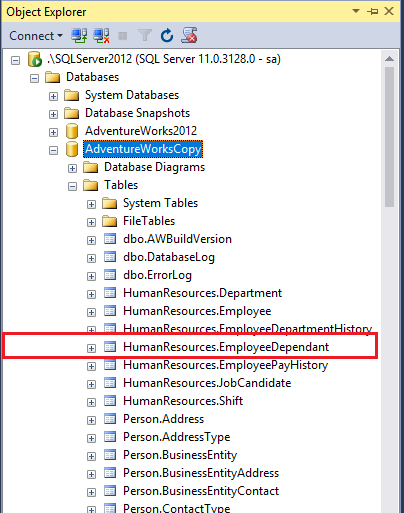Collapse the .\SQLServer2012 server node
Image resolution: width=404 pixels, height=513 pixels.
[15, 60]
